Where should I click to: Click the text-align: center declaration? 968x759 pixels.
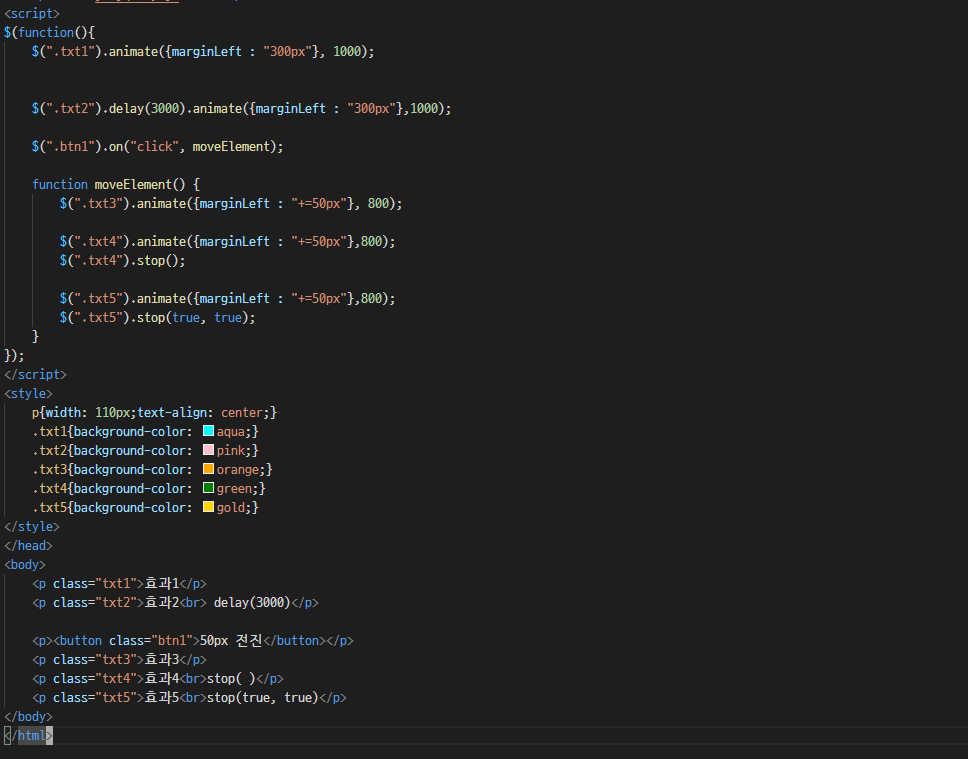click(x=203, y=413)
